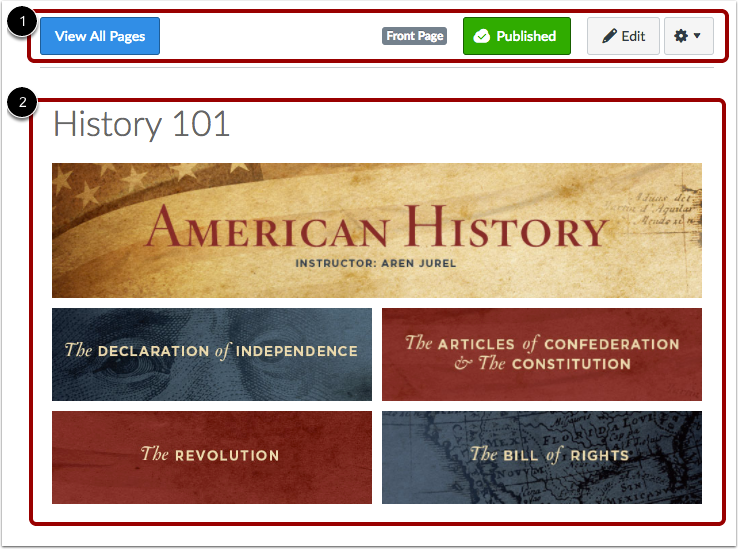Toggle the Published status button

517,36
